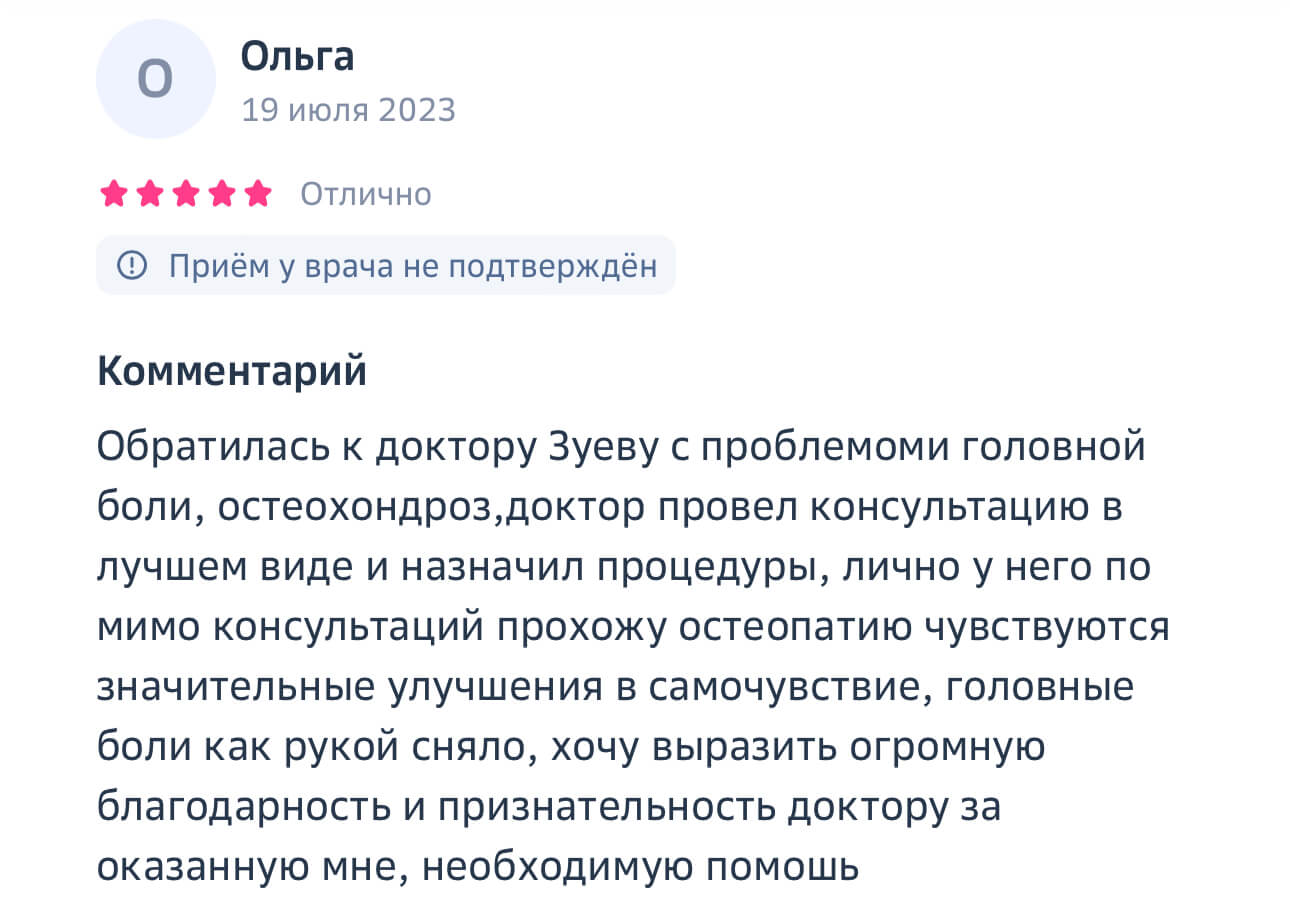
Task: Click the word остеопатию in the review
Action: click(795, 628)
